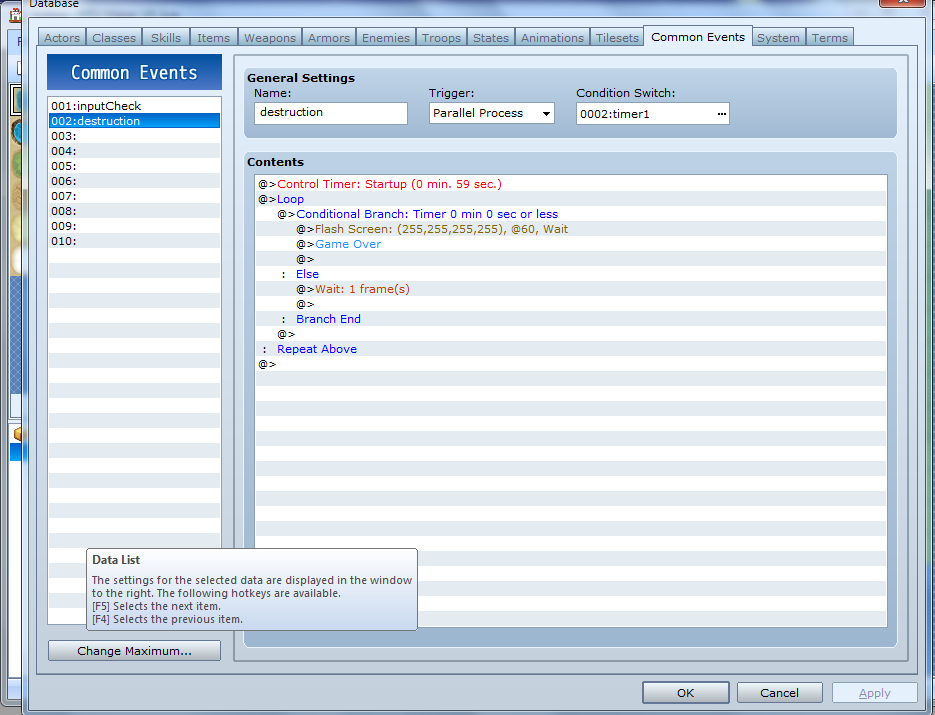This screenshot has height=715, width=935.
Task: Switch to the Enemies tab
Action: 385,38
